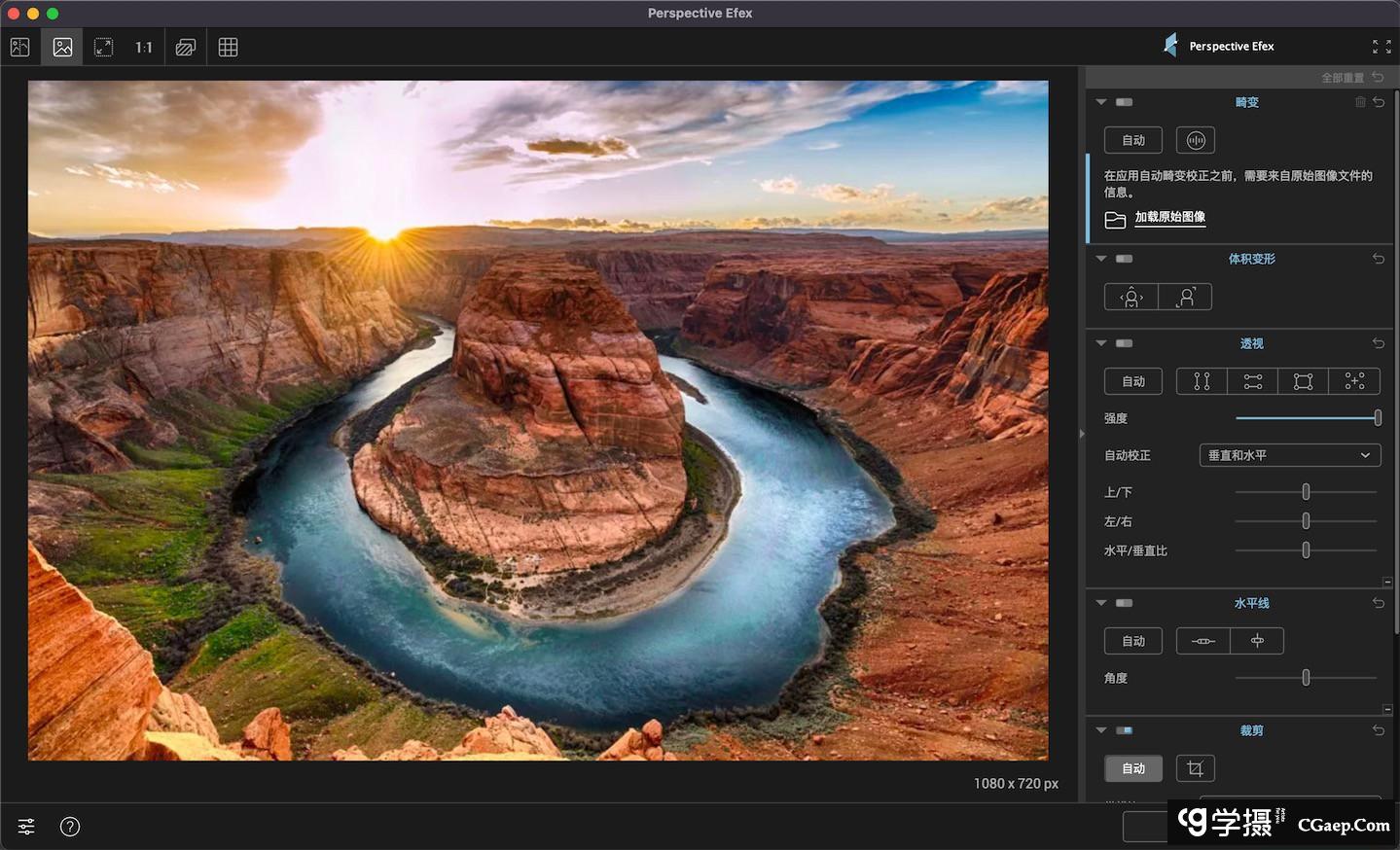1400x850 pixels.
Task: Open the help question mark button
Action: click(x=70, y=827)
